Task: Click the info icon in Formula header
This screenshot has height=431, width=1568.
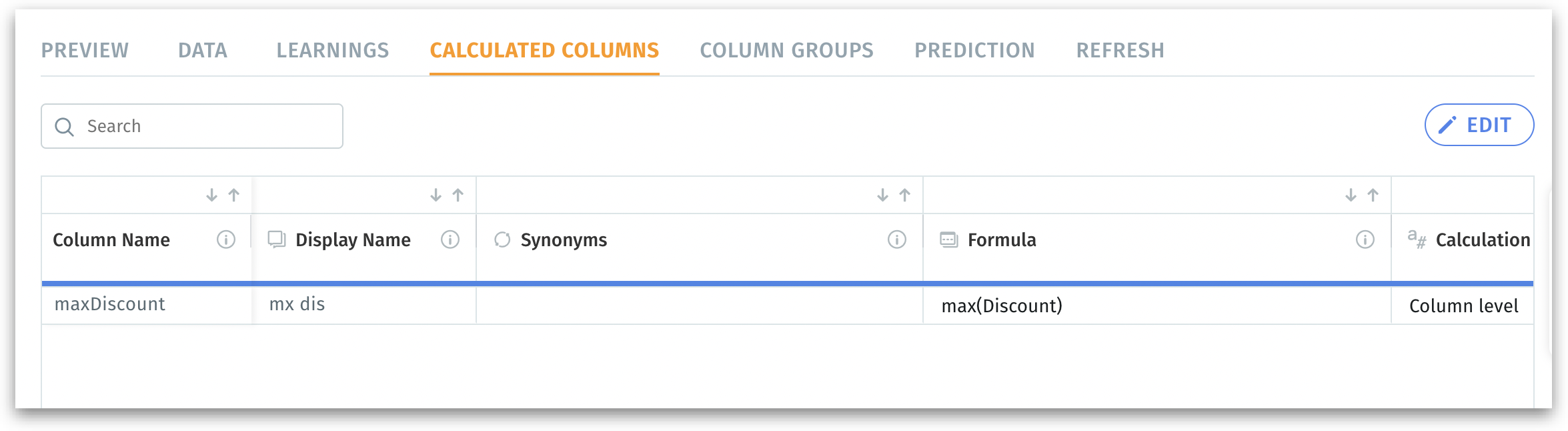Action: 1365,240
